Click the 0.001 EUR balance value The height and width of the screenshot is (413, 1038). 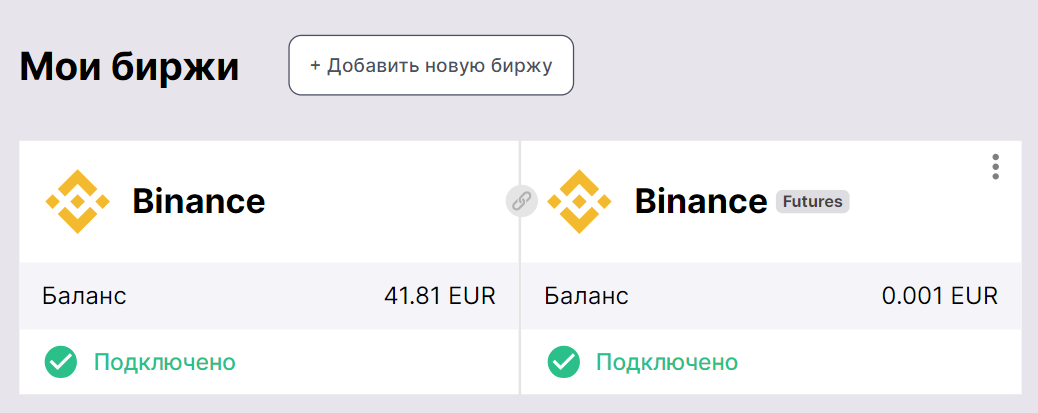pyautogui.click(x=939, y=296)
